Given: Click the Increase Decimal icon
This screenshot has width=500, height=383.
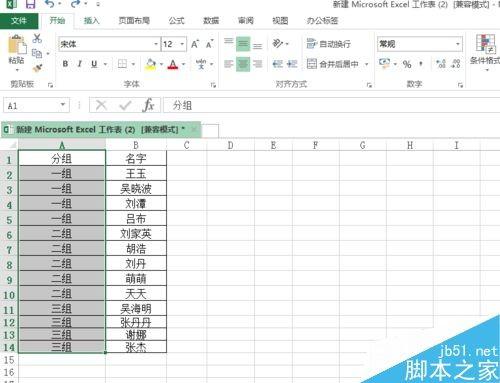Looking at the screenshot, I should [x=441, y=64].
